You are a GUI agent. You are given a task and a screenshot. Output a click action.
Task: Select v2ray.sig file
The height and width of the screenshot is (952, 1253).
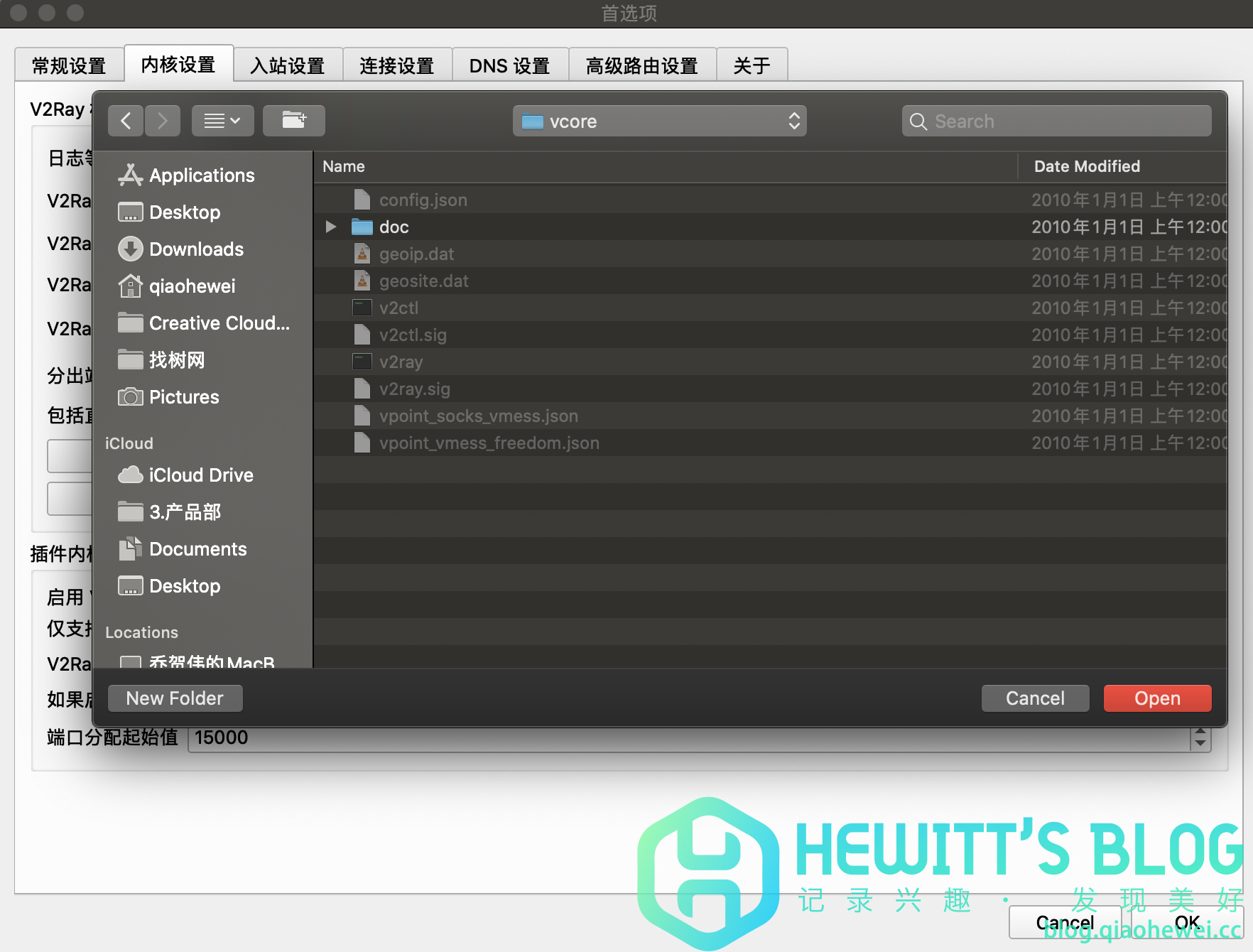pyautogui.click(x=770, y=389)
